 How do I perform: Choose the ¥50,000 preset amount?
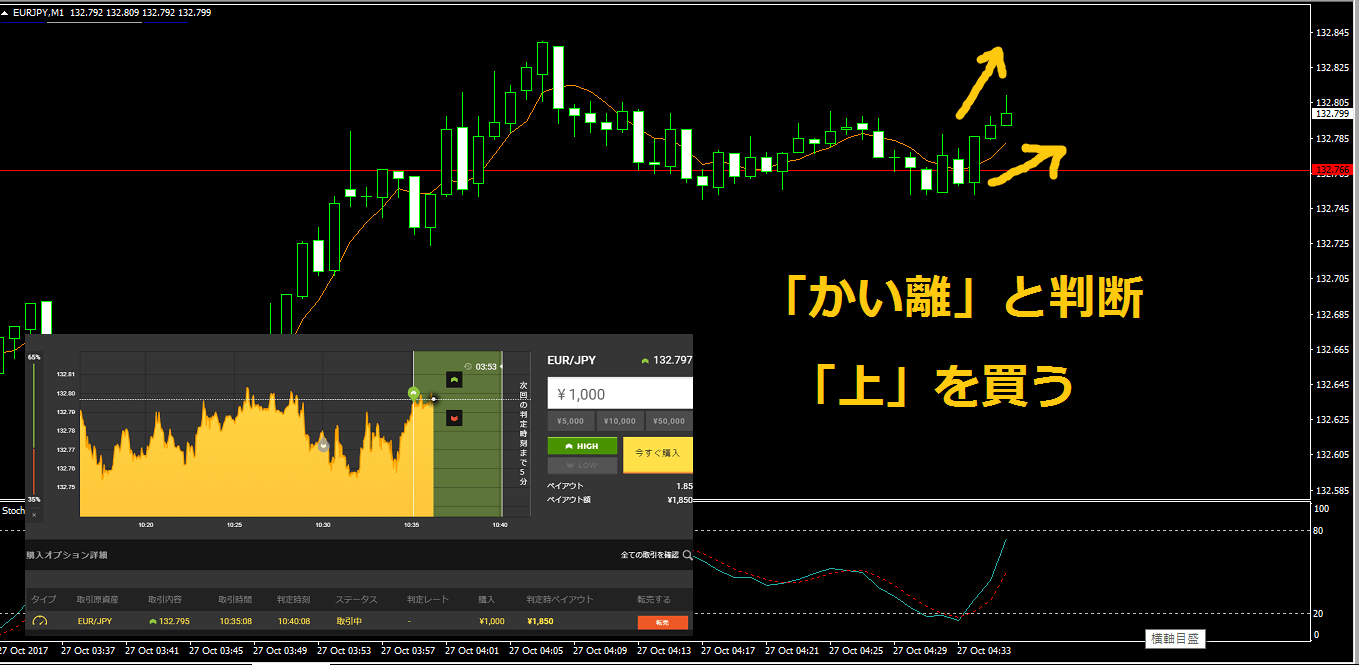[x=669, y=422]
